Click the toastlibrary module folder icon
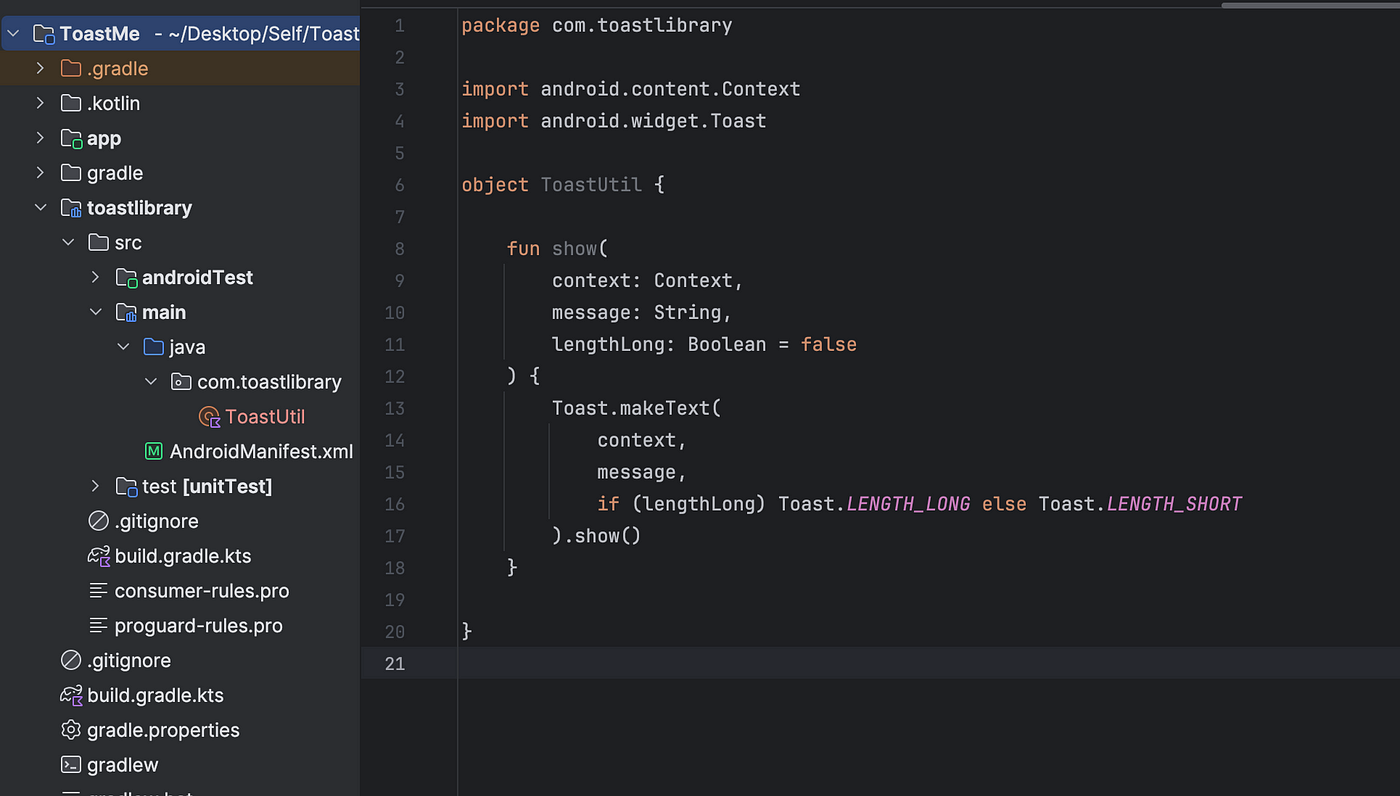Viewport: 1400px width, 796px height. [71, 208]
